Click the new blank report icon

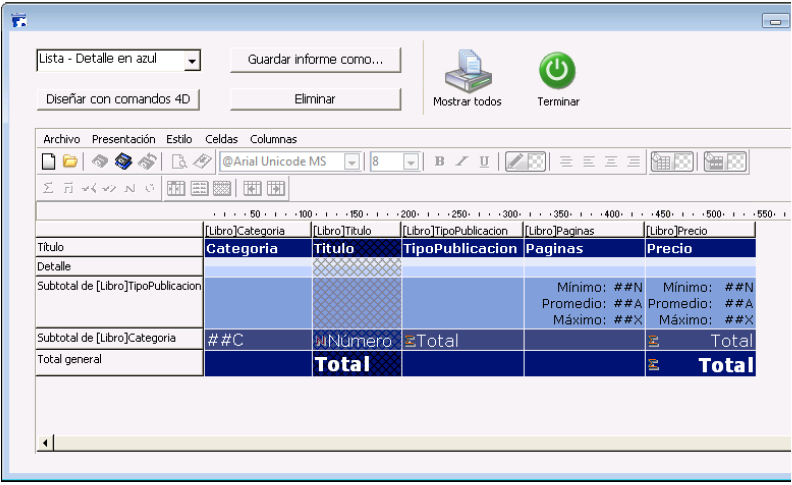tap(48, 162)
